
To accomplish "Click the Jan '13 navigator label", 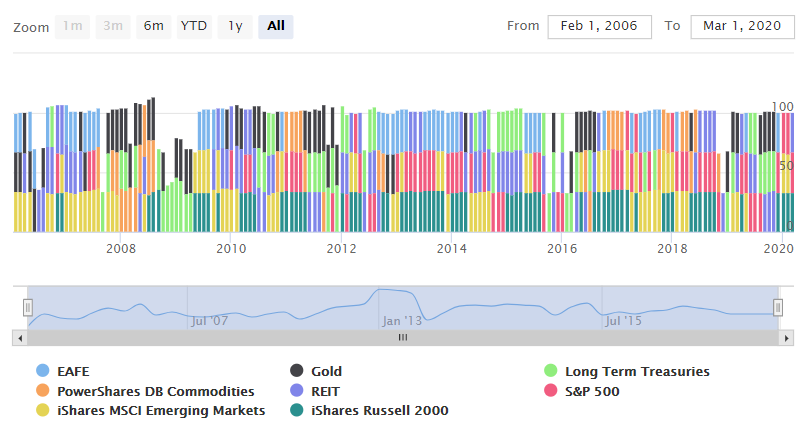I will coord(402,321).
